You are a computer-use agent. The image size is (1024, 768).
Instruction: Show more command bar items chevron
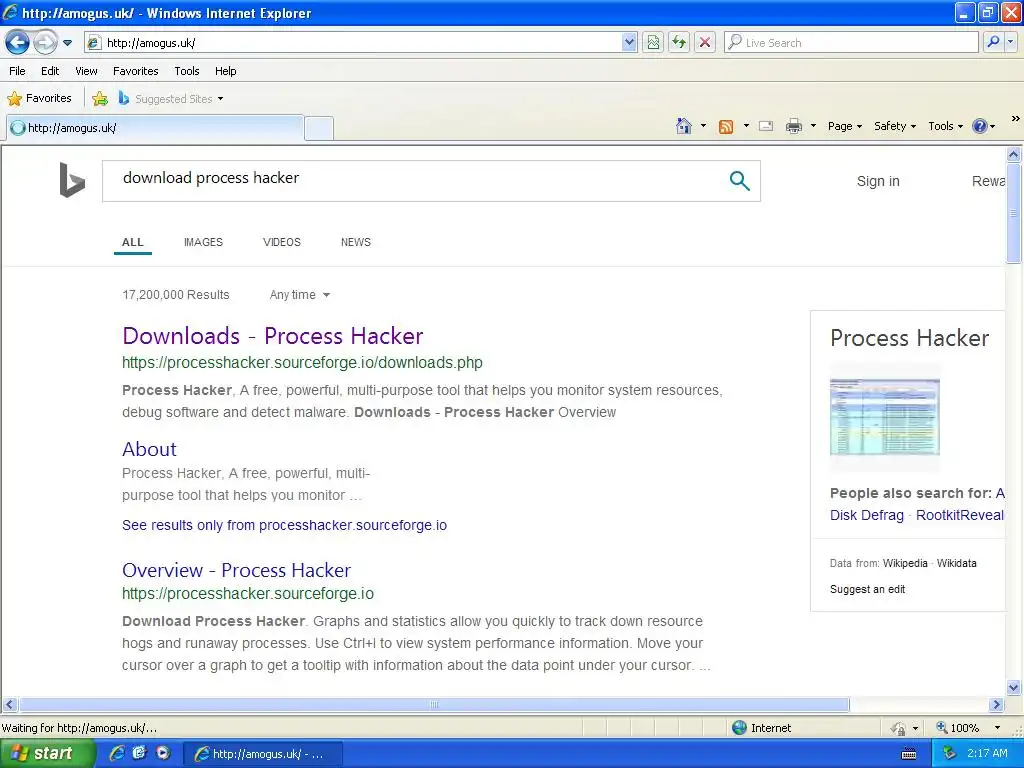point(1016,118)
